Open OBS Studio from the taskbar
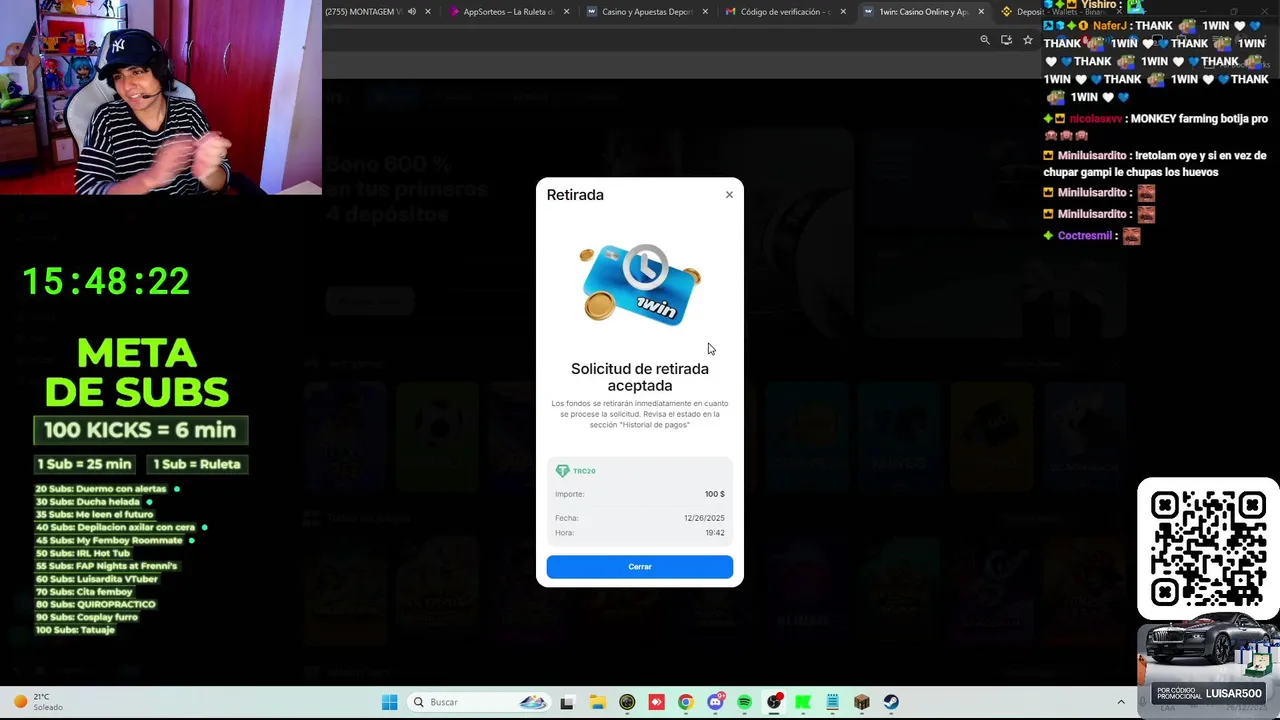 tap(774, 702)
